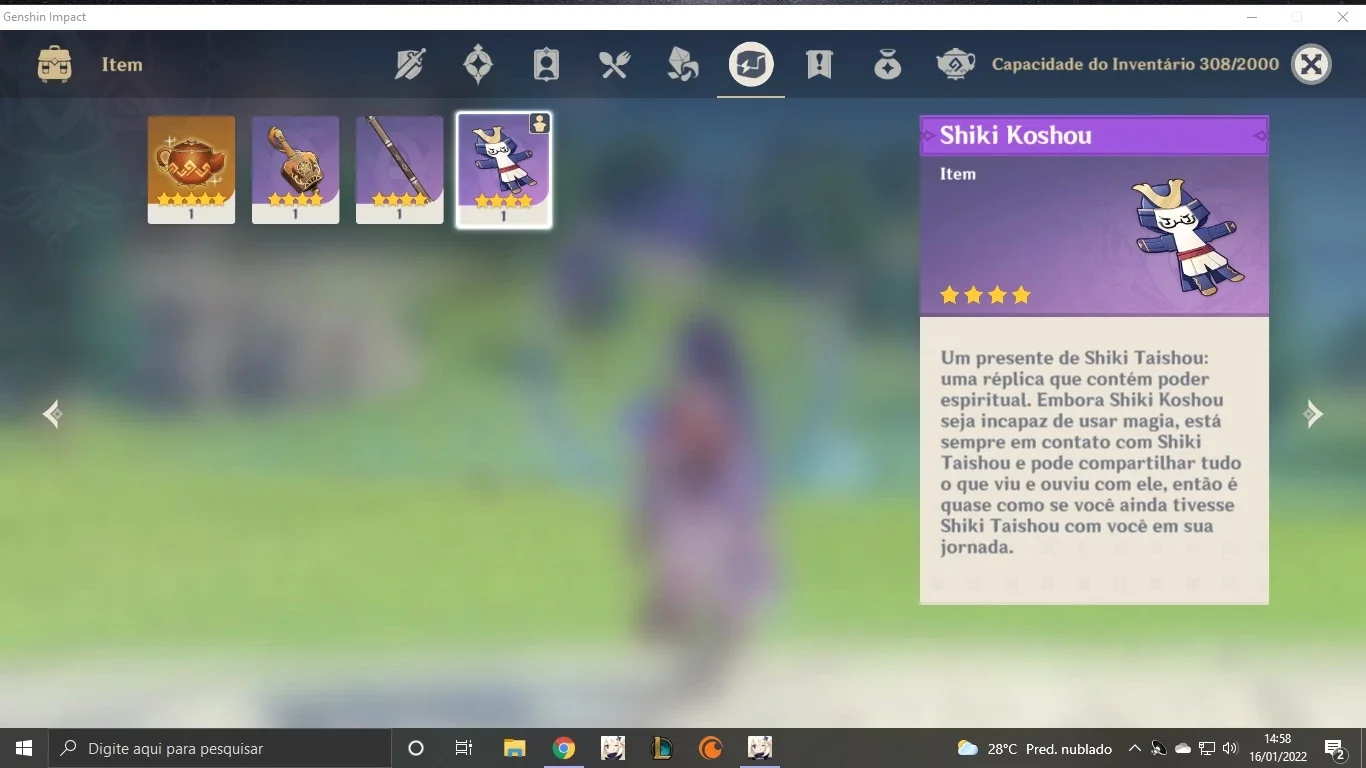Switch to Google Chrome on the taskbar

pos(564,748)
